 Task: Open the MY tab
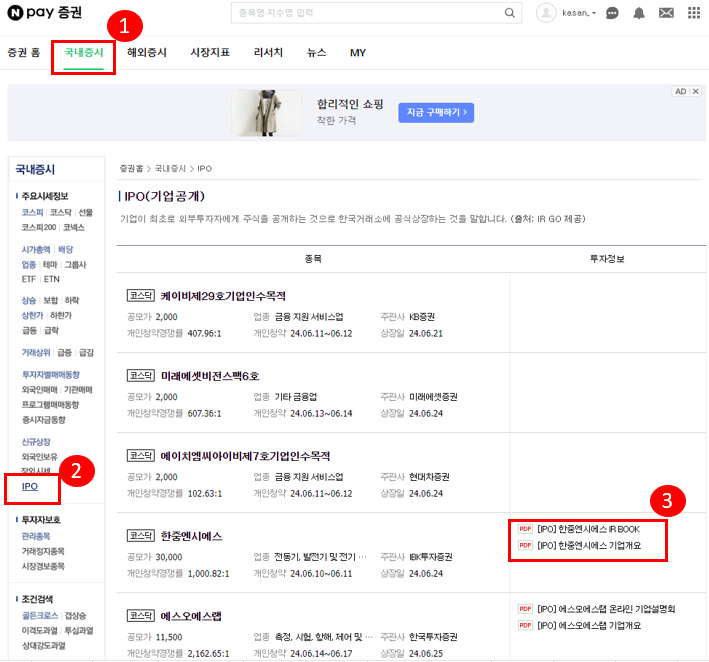pyautogui.click(x=358, y=52)
